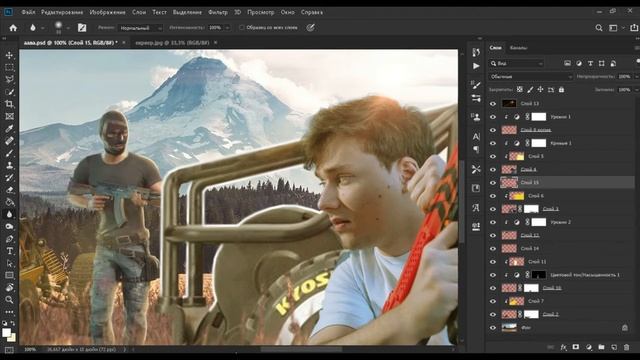Click the lock all padlock icon
This screenshot has width=640, height=360.
pos(561,89)
